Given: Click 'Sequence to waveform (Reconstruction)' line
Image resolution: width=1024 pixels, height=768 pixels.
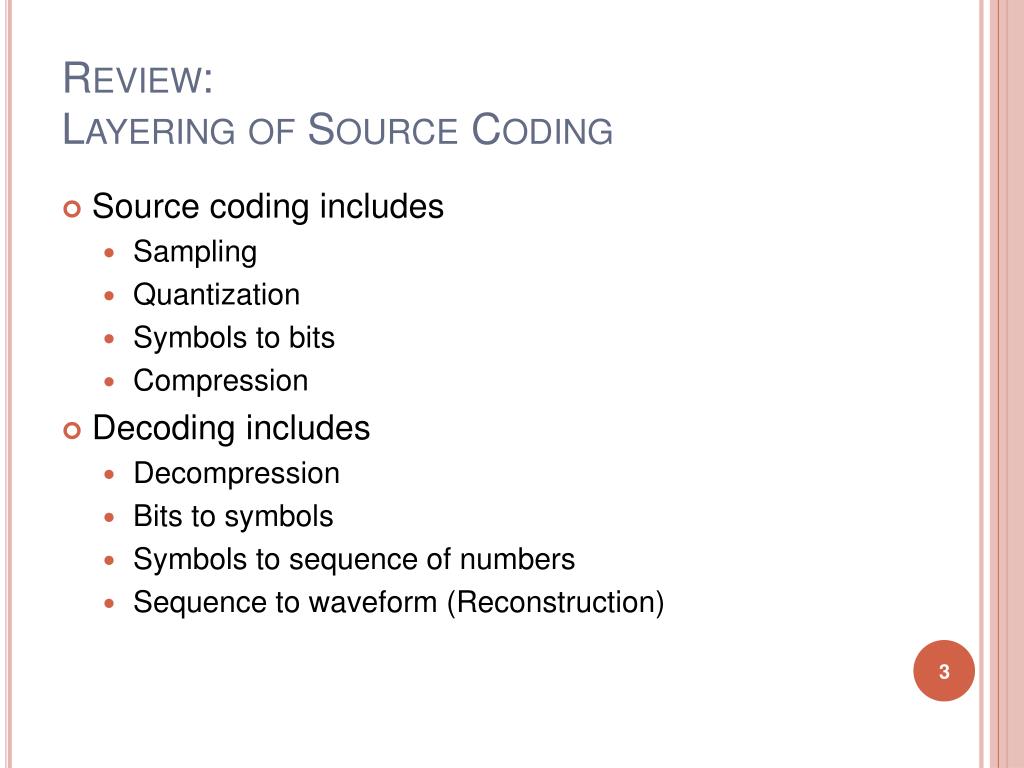Looking at the screenshot, I should 398,603.
